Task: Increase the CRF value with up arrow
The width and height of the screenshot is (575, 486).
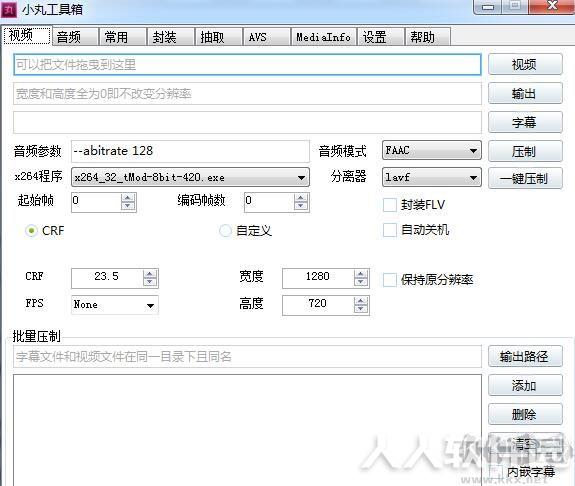Action: [150, 274]
